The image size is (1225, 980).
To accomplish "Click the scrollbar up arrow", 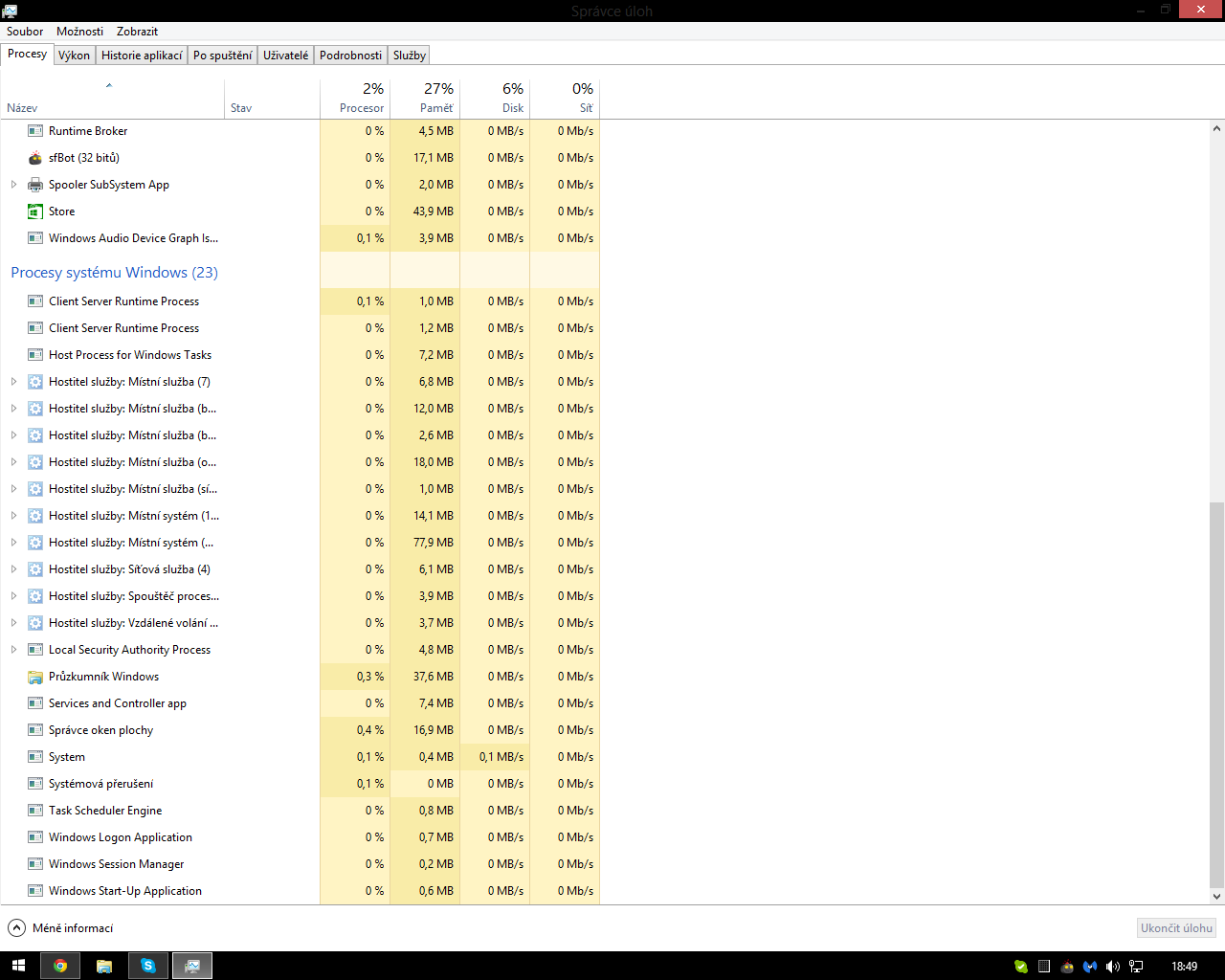I will 1216,128.
